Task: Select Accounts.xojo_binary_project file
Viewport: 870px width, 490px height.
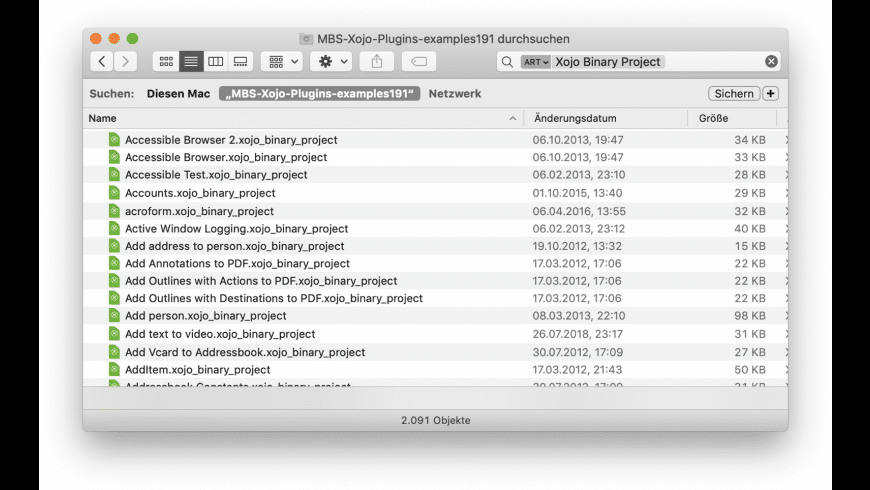Action: [x=200, y=193]
